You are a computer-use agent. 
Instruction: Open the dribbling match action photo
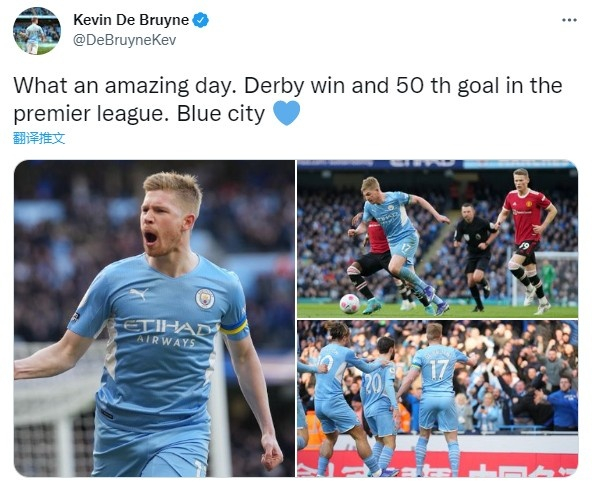coord(438,239)
